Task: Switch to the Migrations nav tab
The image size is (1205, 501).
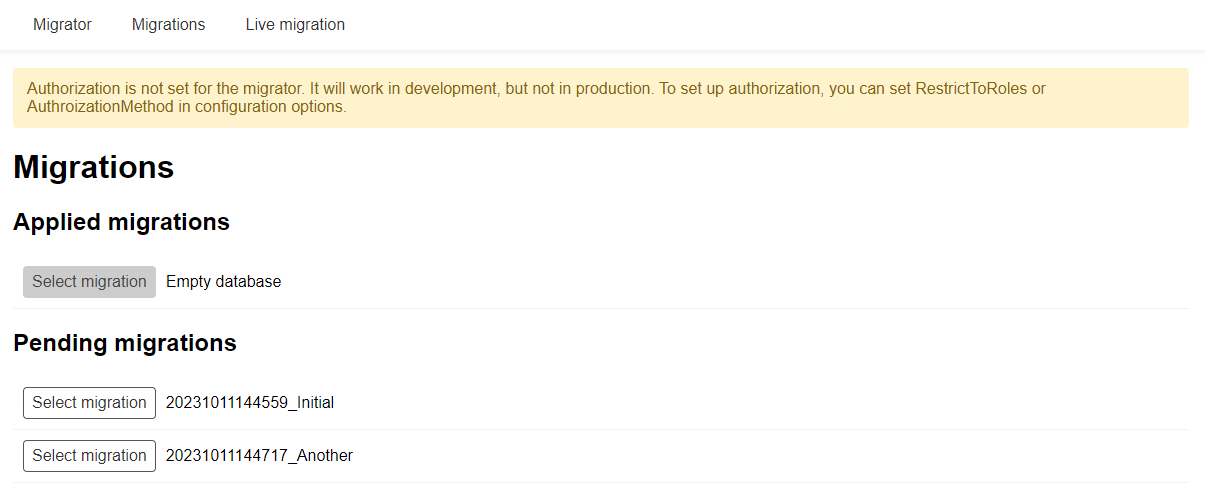Action: pos(168,25)
